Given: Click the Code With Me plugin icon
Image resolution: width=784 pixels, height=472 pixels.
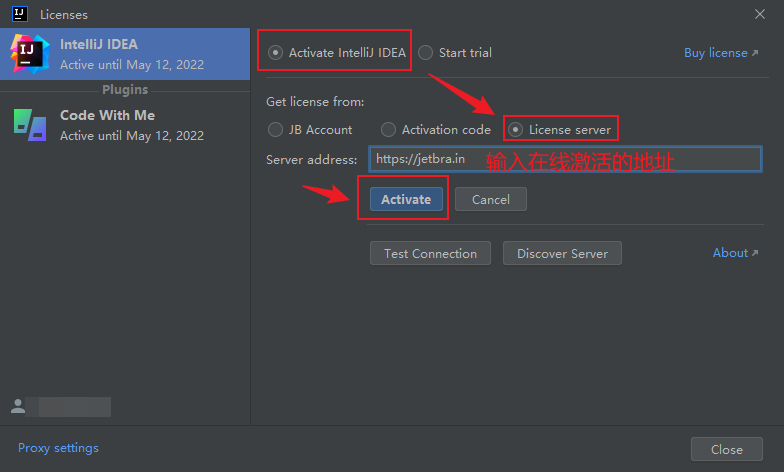Looking at the screenshot, I should 30,125.
